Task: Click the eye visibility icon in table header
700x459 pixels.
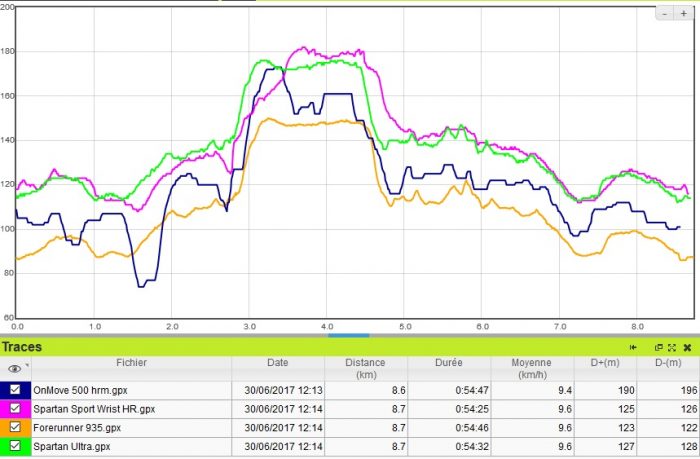Action: 12,368
